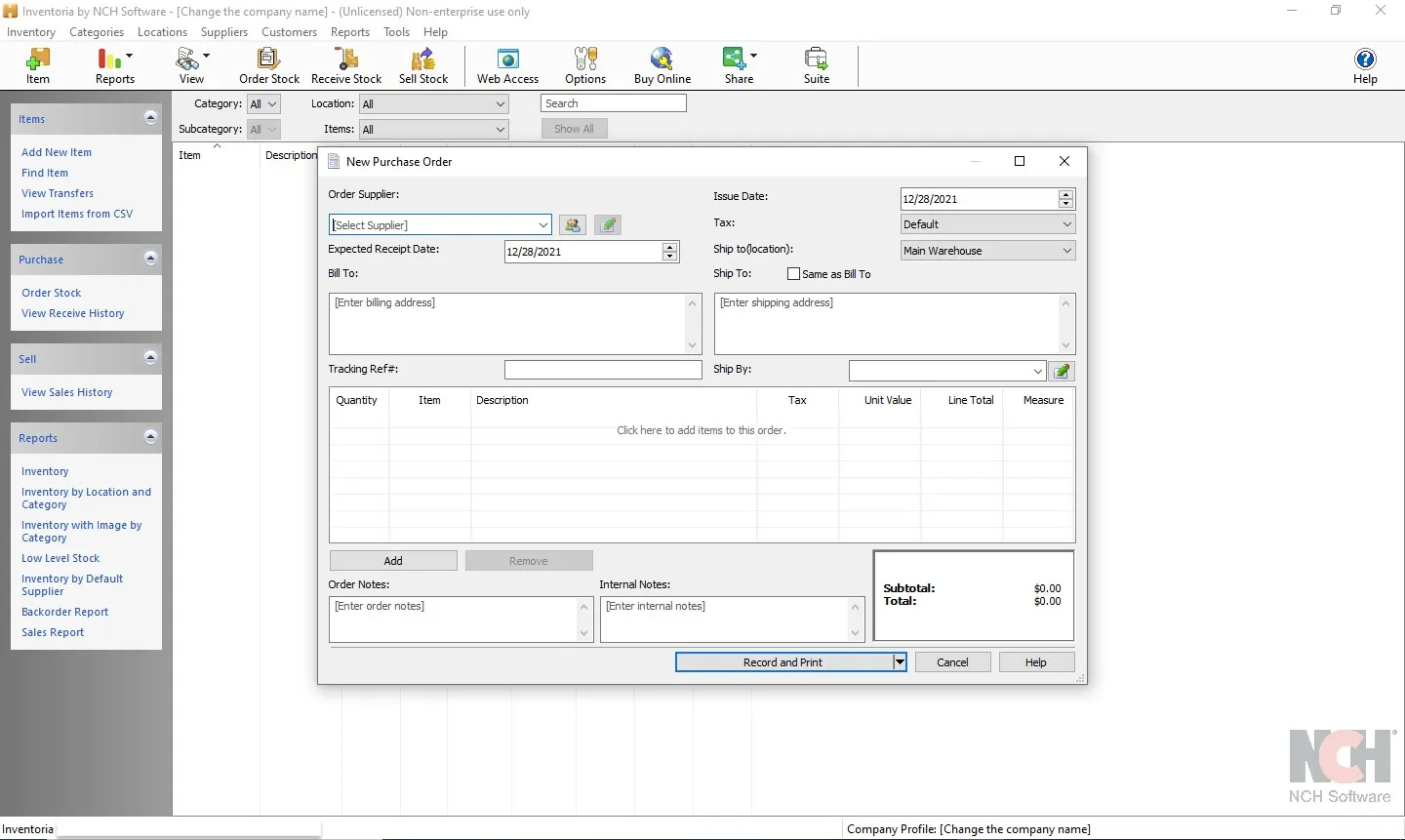
Task: Enable the Same as Bill To checkbox
Action: point(794,274)
